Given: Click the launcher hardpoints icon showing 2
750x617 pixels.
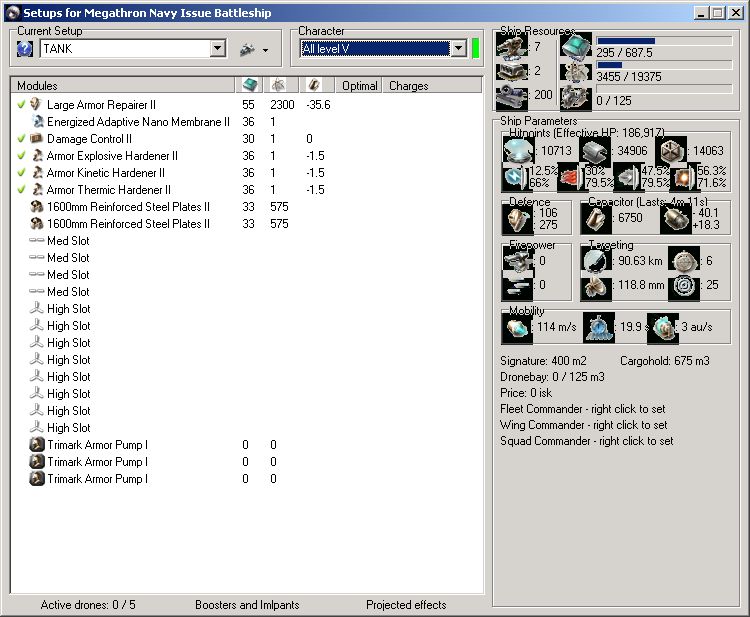Looking at the screenshot, I should pos(512,71).
